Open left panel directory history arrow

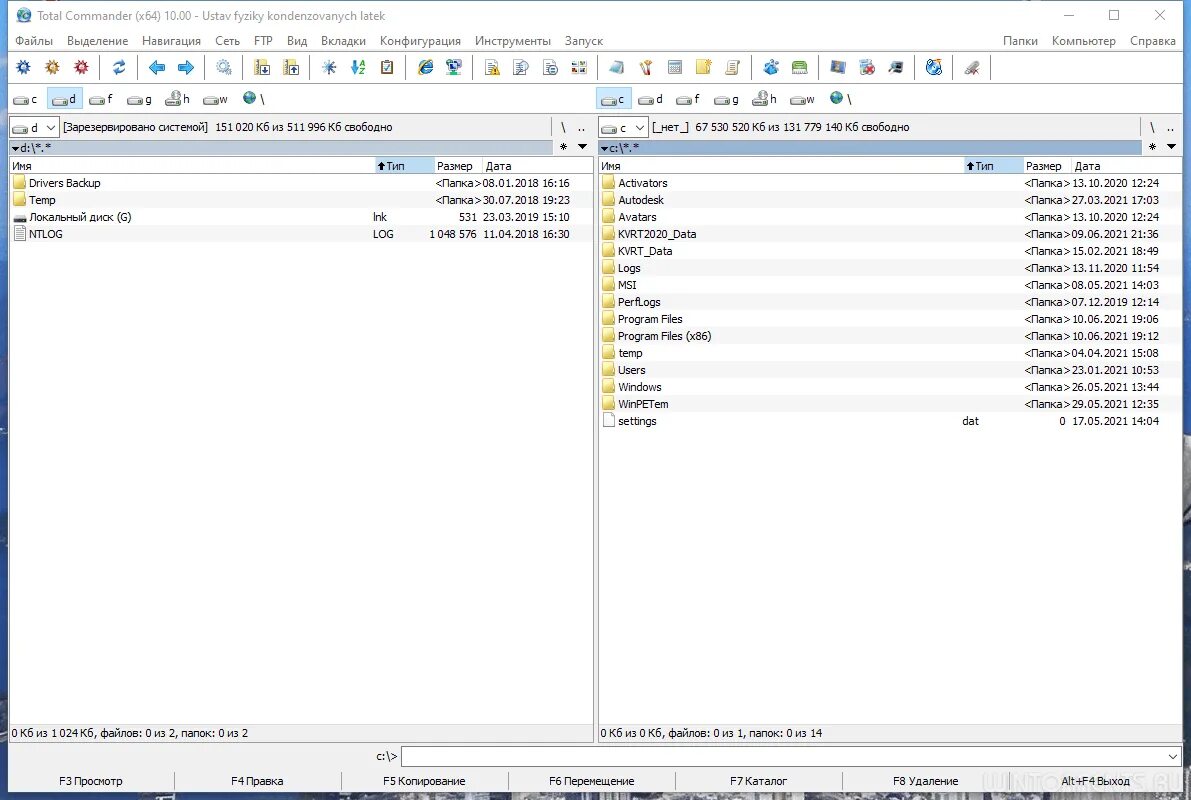coord(583,147)
